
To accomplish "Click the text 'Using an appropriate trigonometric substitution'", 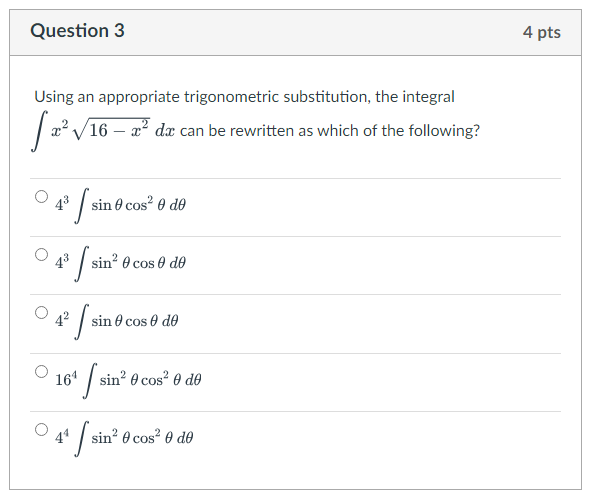I will tap(201, 97).
